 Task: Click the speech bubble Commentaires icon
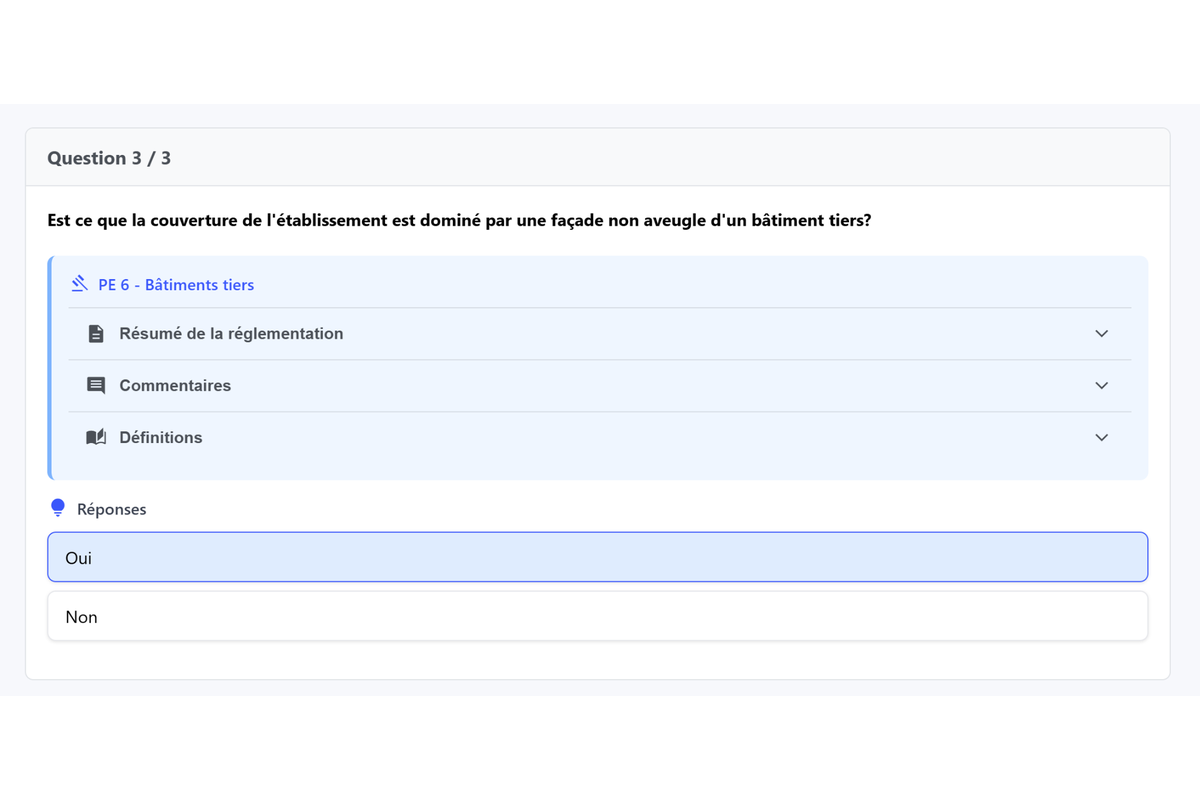pos(96,386)
